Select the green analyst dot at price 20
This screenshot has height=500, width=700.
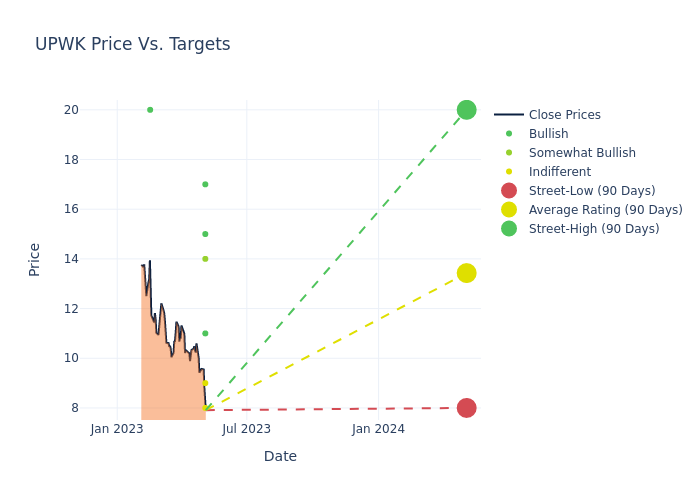tap(150, 110)
